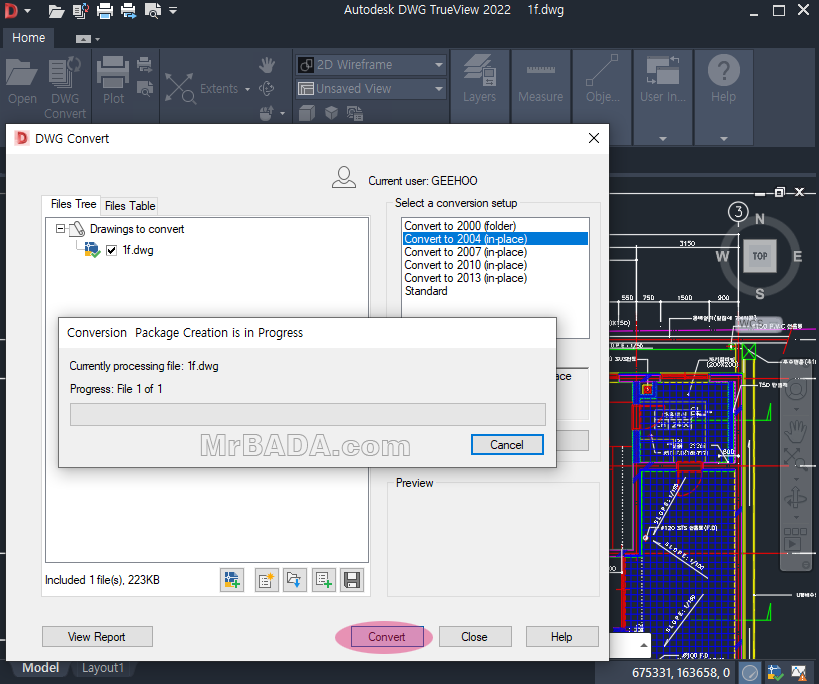Screen dimensions: 819x684
Task: Click the conversion progress bar
Action: (x=308, y=415)
